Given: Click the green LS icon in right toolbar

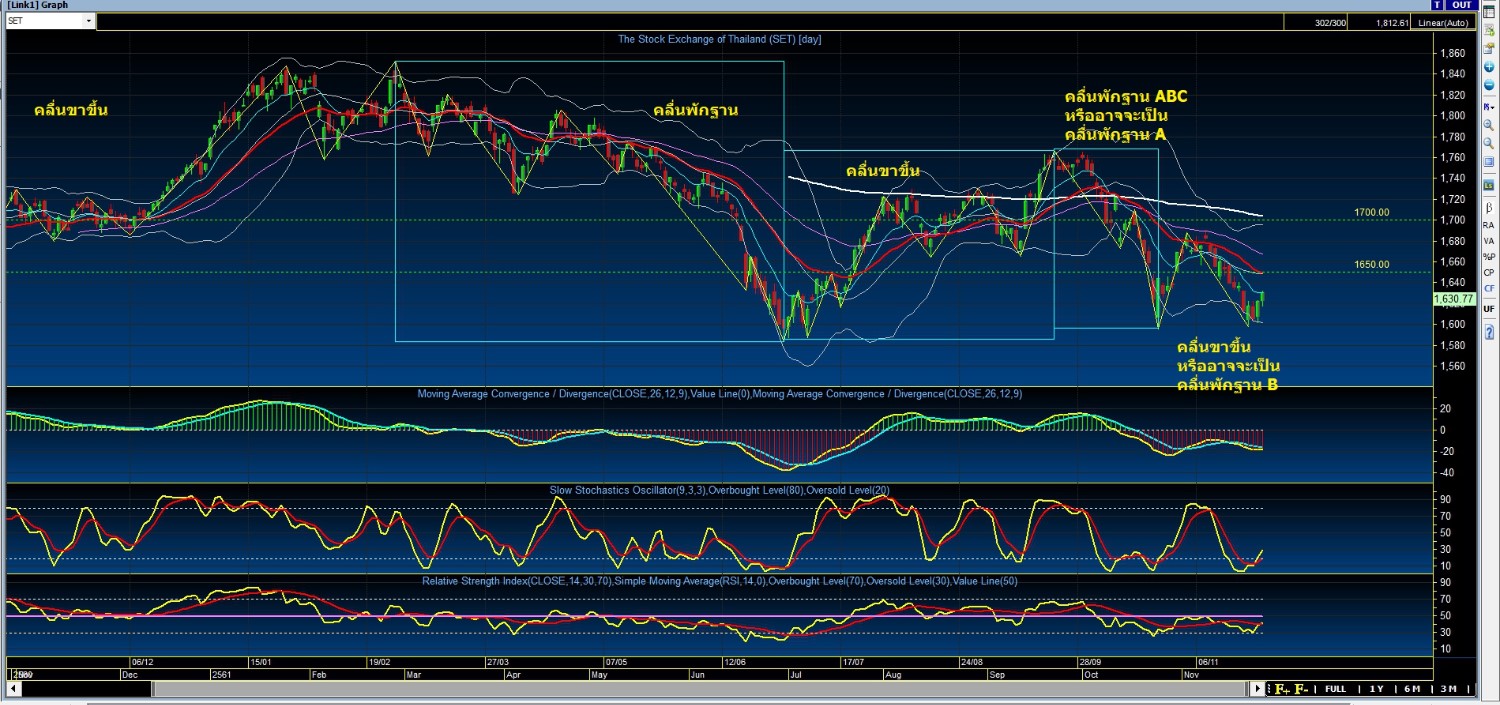Looking at the screenshot, I should point(1488,185).
